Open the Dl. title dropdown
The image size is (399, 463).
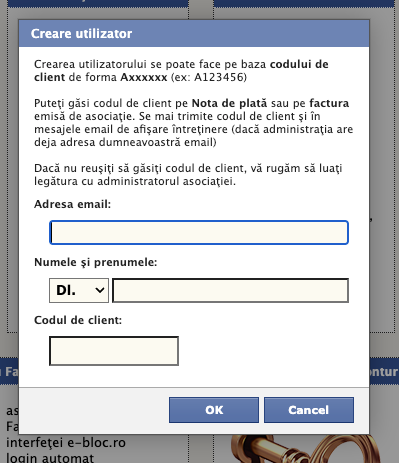coord(79,291)
